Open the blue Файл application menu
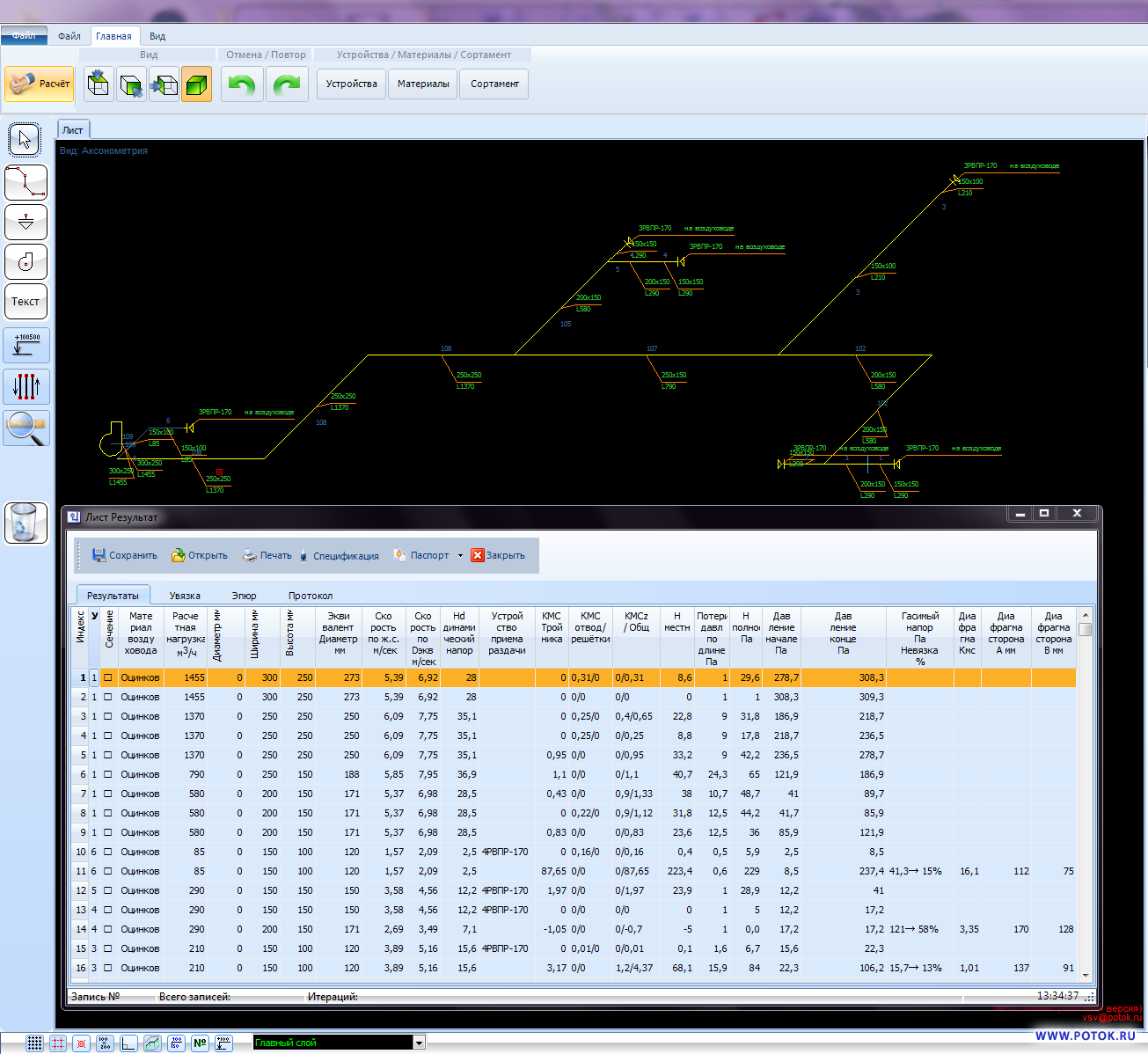Image resolution: width=1148 pixels, height=1054 pixels. coord(25,36)
